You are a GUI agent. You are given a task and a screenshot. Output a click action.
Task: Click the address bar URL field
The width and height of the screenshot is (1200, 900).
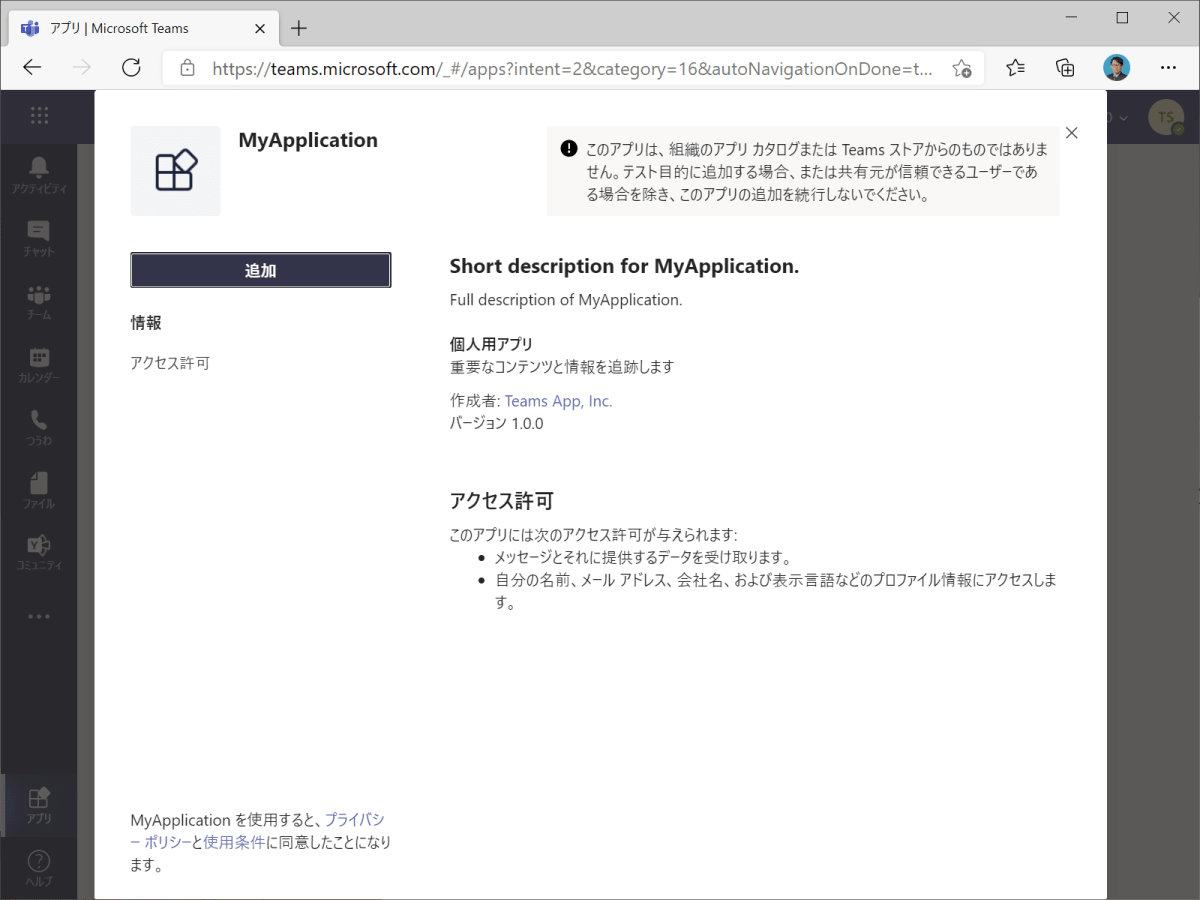[572, 68]
